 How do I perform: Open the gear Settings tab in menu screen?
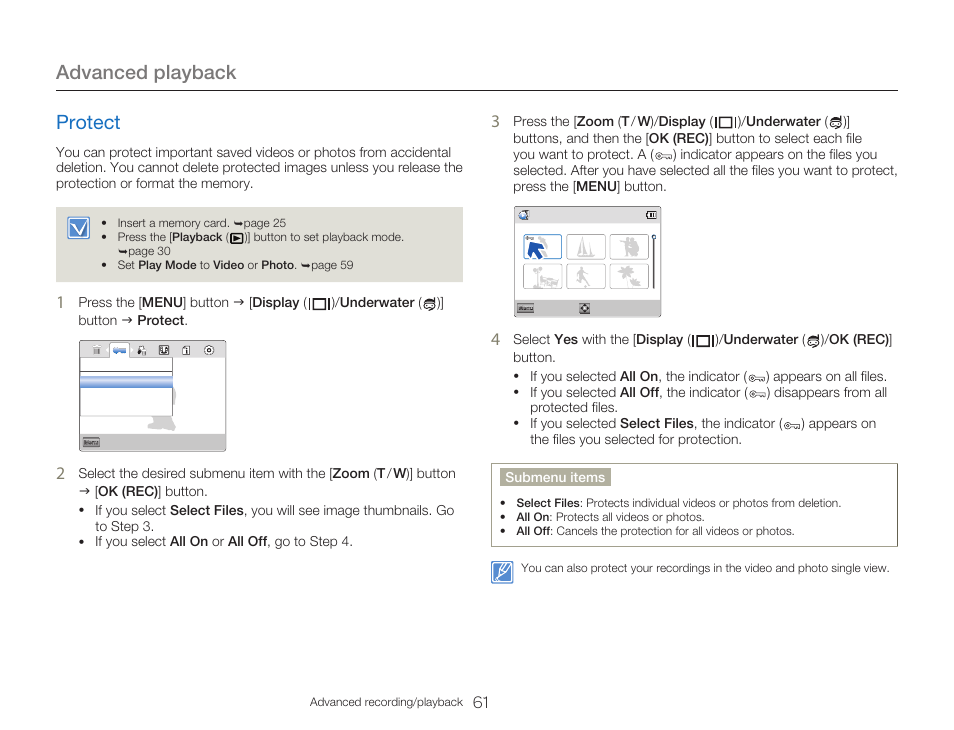pyautogui.click(x=209, y=350)
